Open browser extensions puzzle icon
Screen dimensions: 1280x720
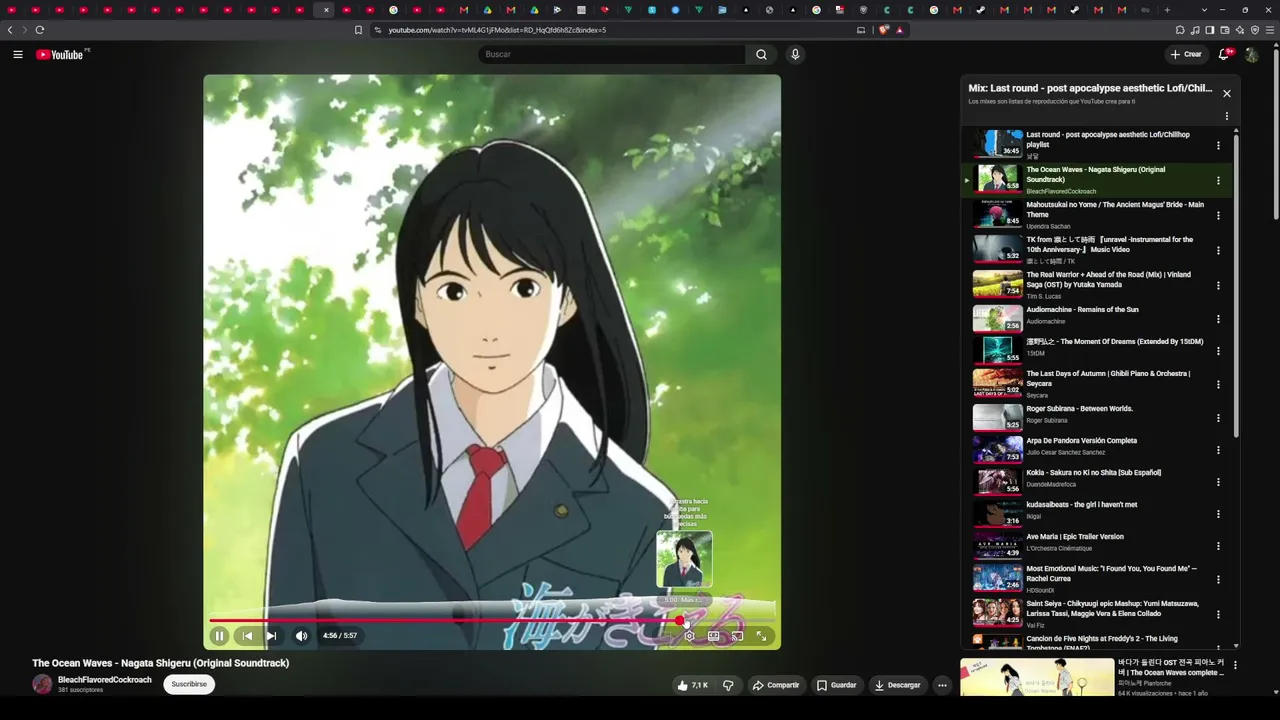(1180, 30)
